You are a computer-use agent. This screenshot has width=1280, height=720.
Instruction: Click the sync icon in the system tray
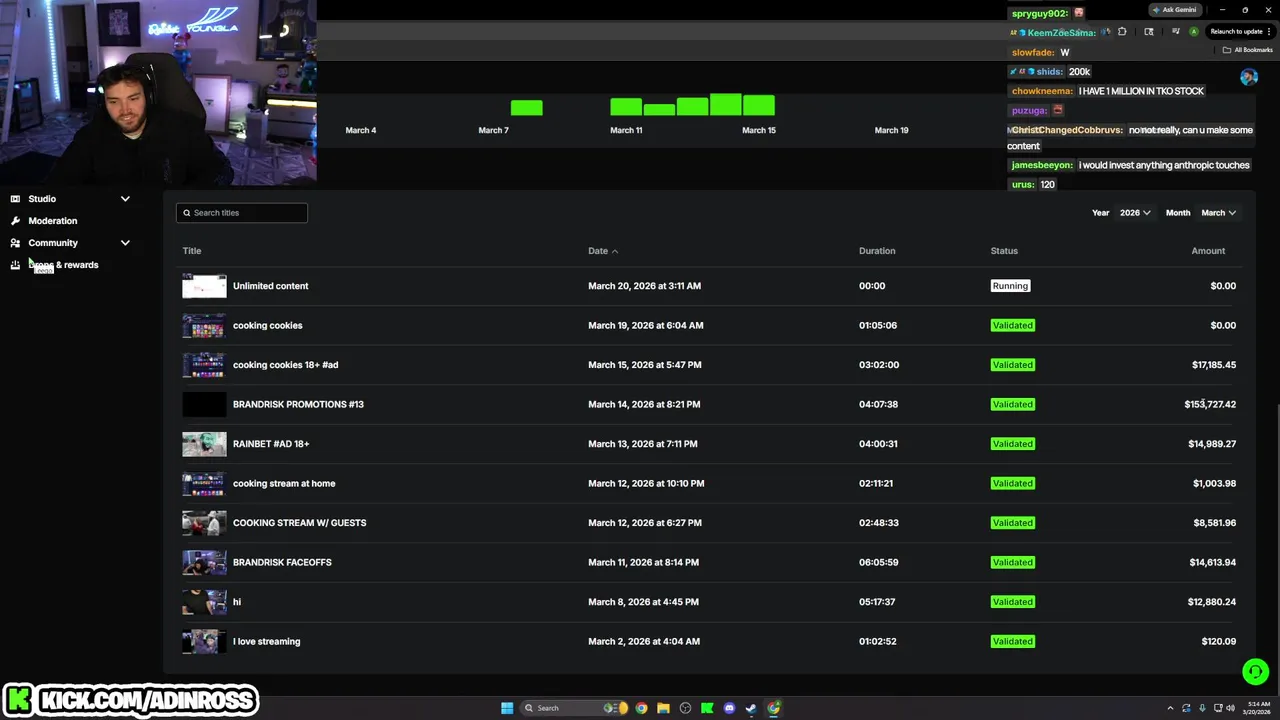[x=1186, y=708]
